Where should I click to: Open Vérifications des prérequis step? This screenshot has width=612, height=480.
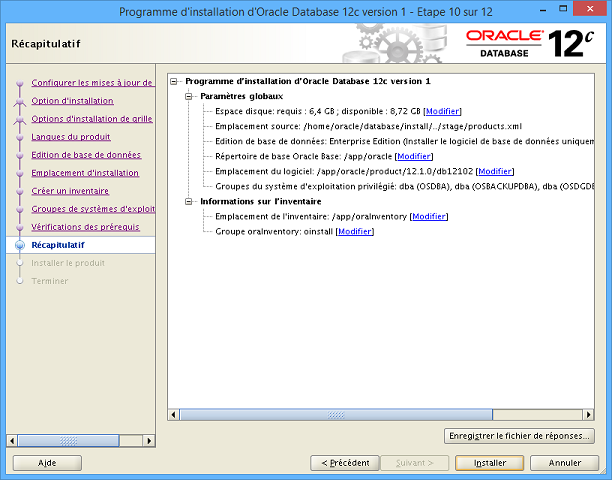[x=85, y=227]
